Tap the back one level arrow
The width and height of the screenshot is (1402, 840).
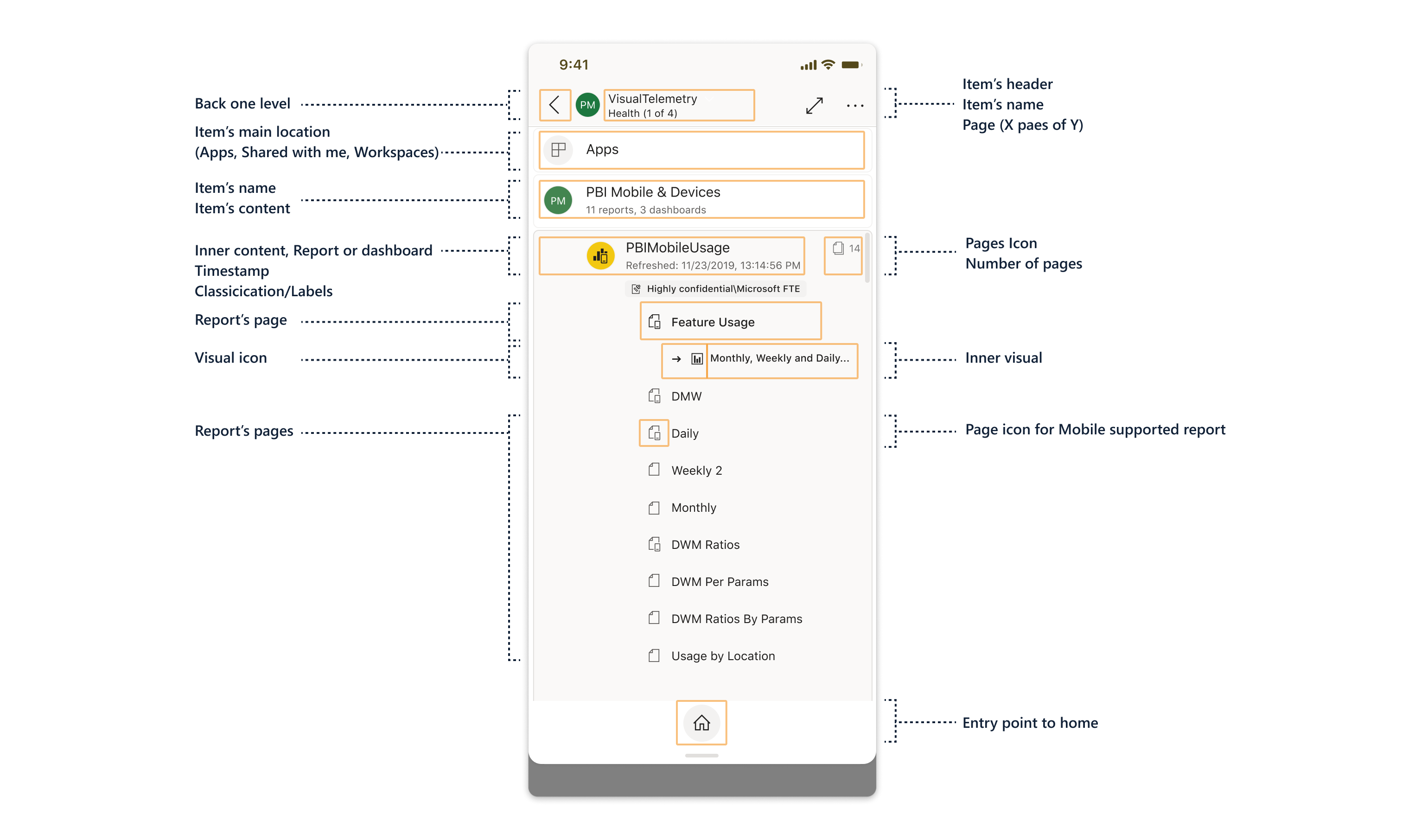tap(554, 105)
